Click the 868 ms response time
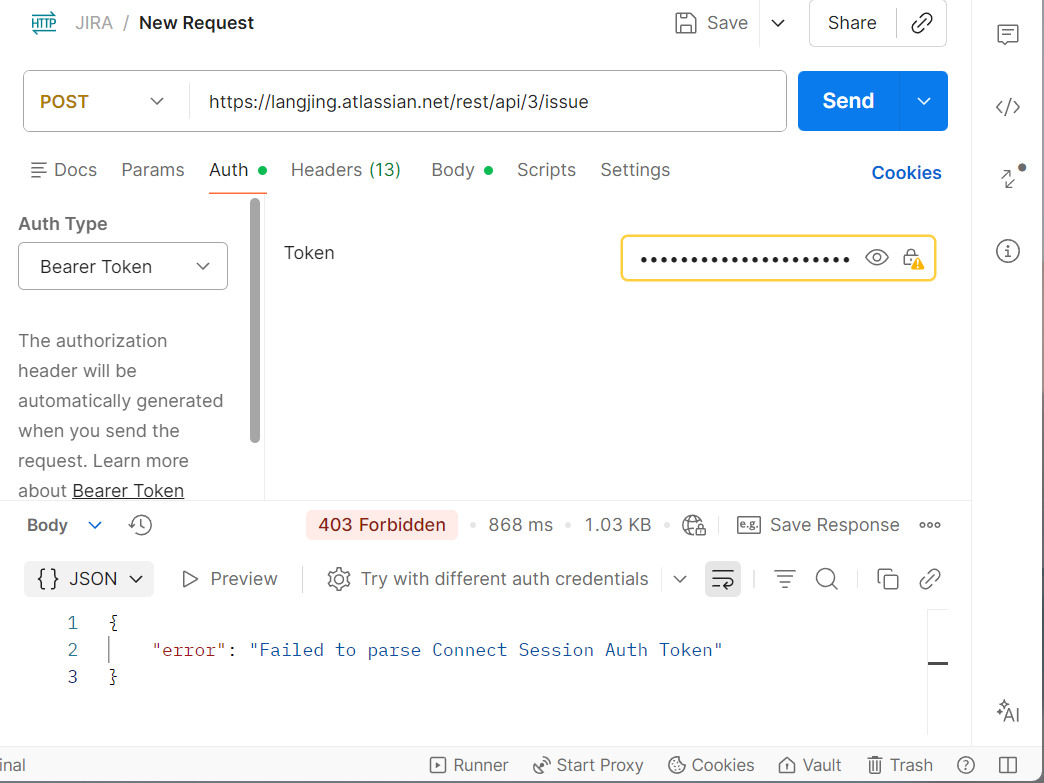The height and width of the screenshot is (783, 1044). pyautogui.click(x=520, y=525)
